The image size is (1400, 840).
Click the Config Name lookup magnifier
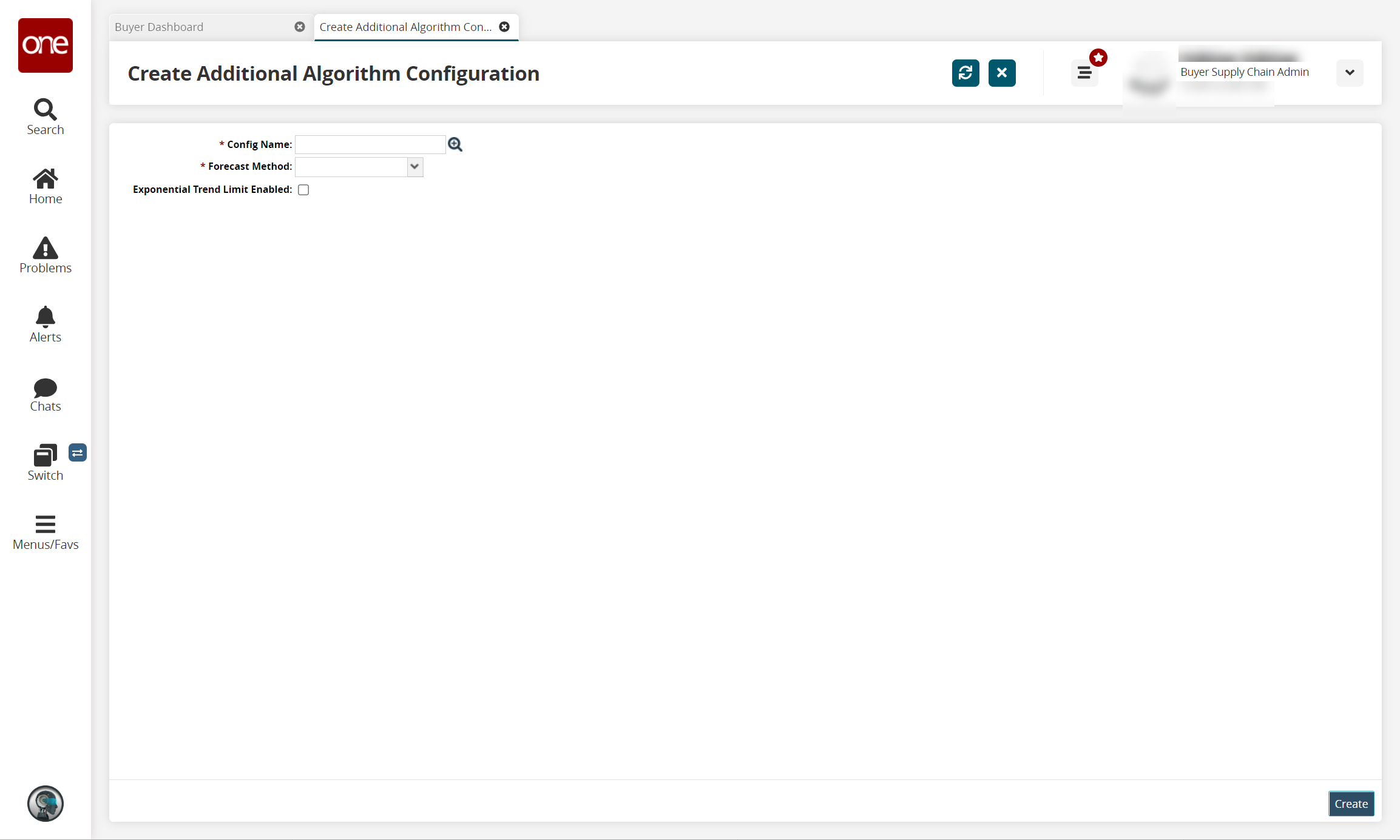pyautogui.click(x=455, y=144)
